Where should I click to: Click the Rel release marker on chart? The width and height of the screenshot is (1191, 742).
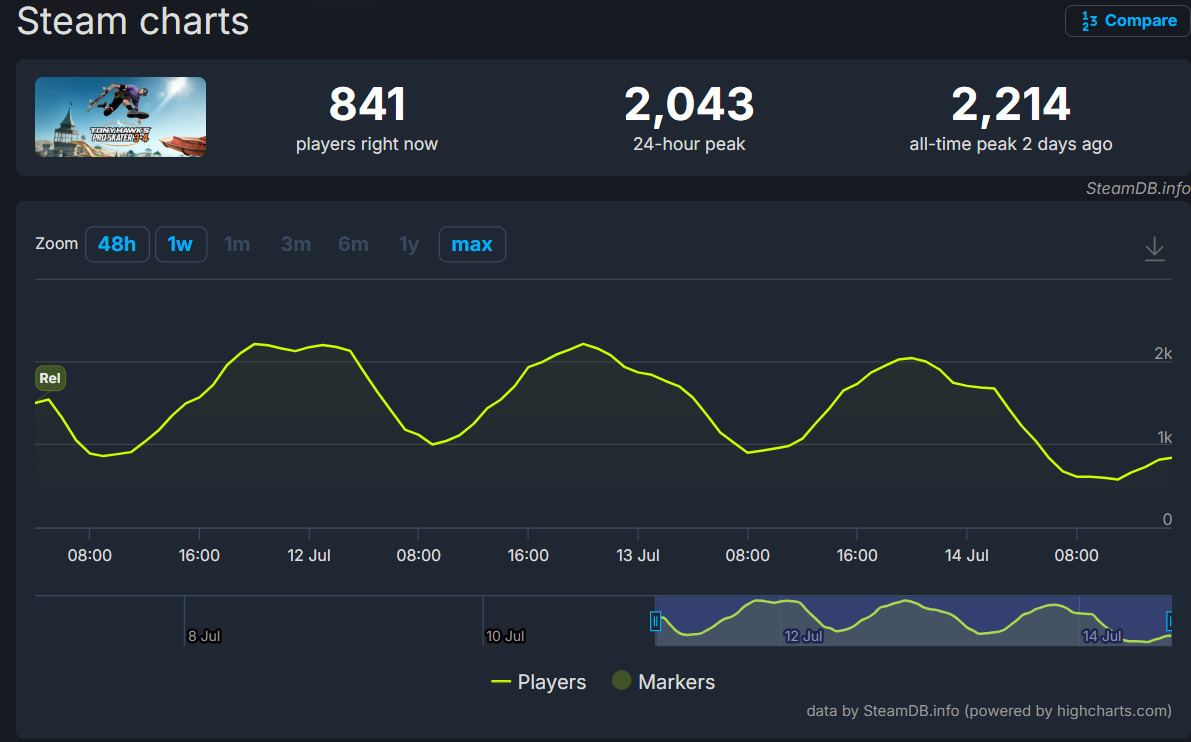pos(50,378)
